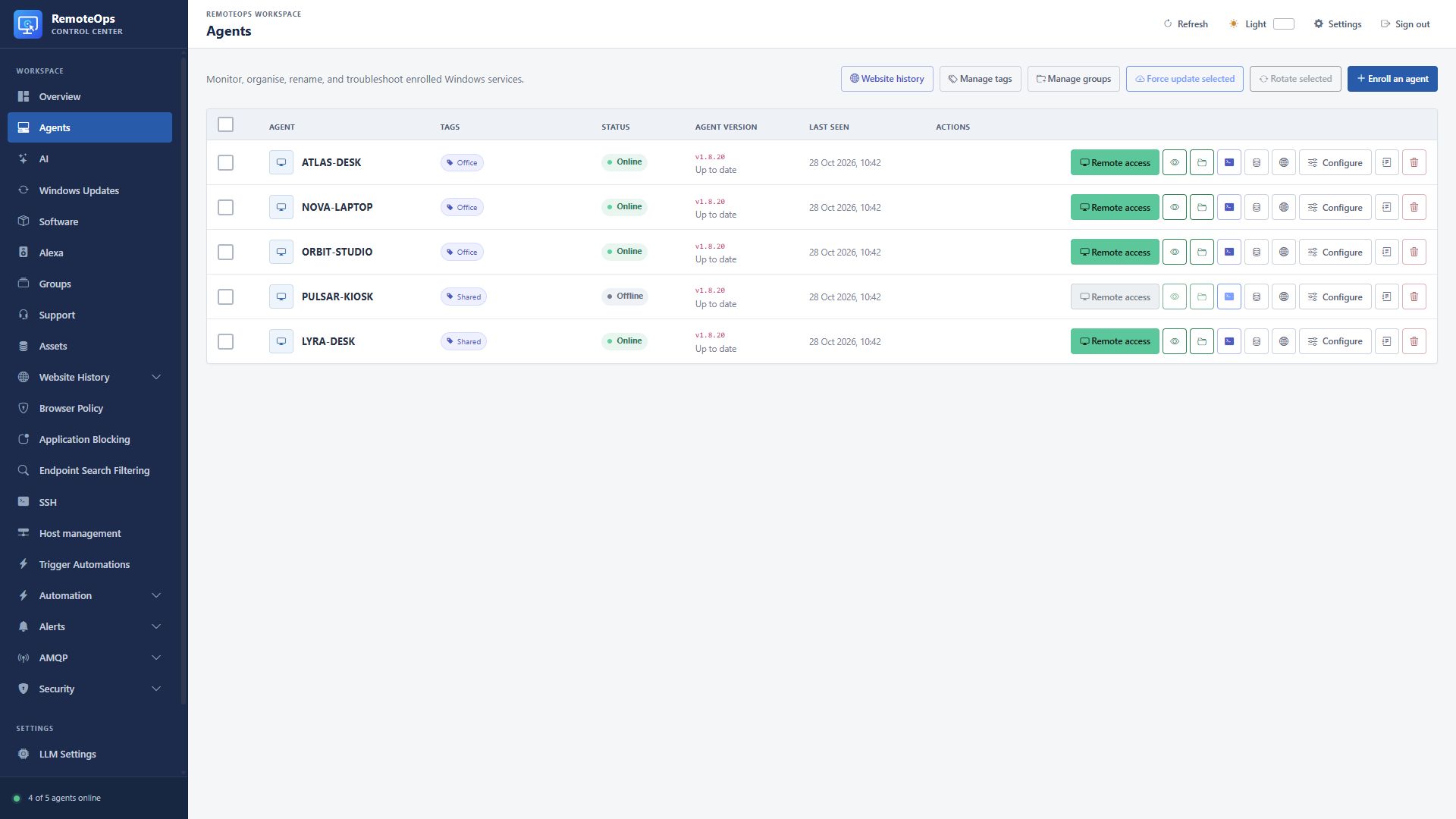Expand the Security sidebar section
Image resolution: width=1456 pixels, height=819 pixels.
point(89,689)
